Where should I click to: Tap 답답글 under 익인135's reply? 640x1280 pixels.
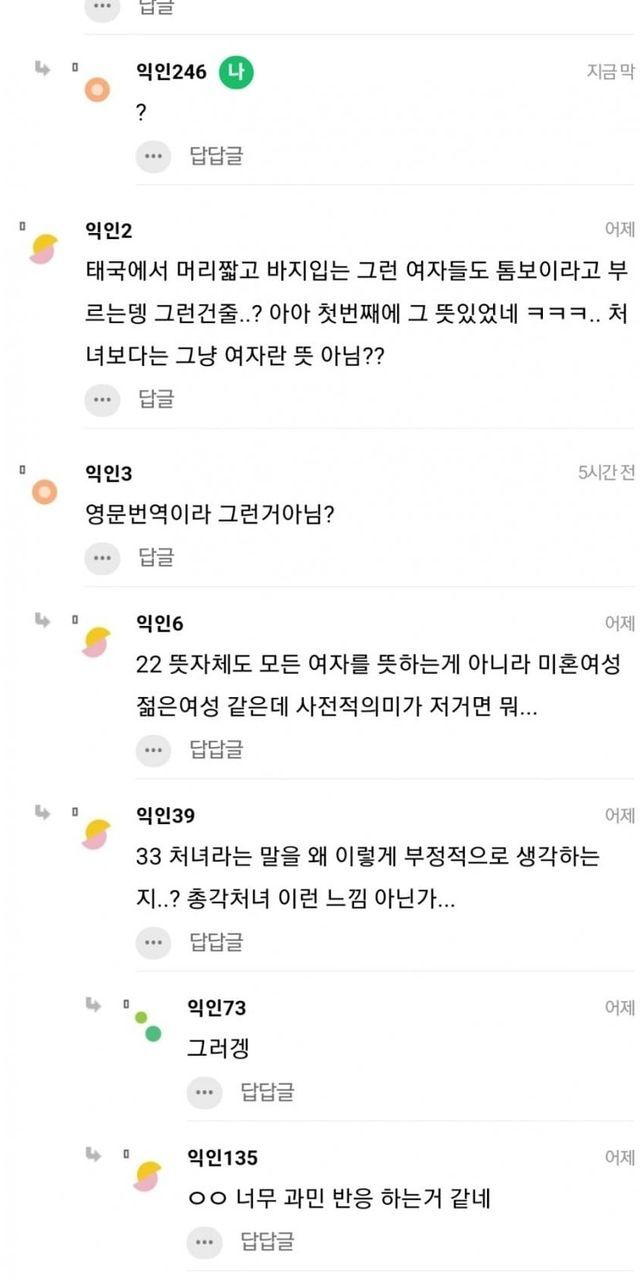click(x=267, y=1241)
